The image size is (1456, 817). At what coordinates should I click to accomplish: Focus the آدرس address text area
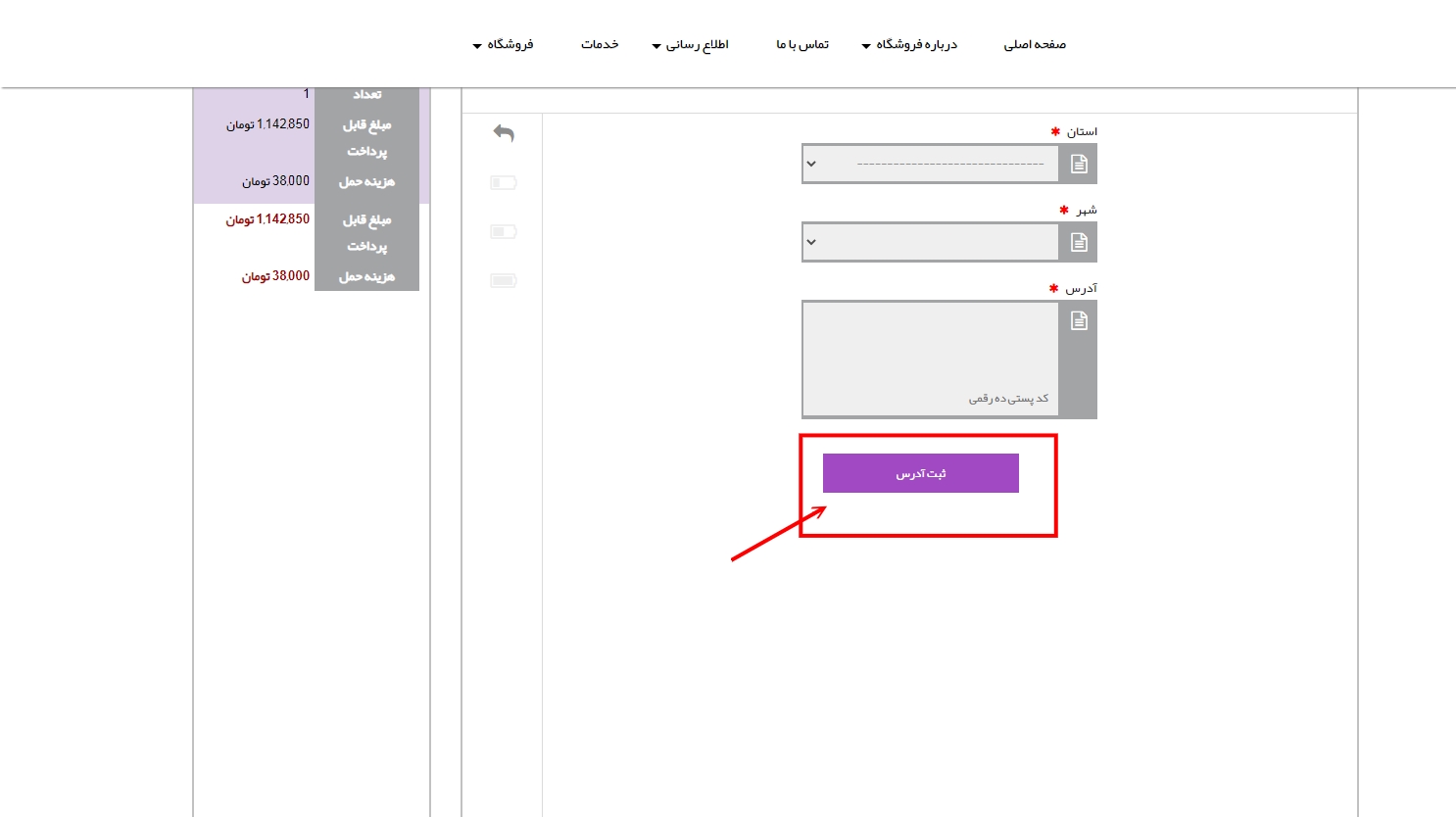(x=930, y=359)
